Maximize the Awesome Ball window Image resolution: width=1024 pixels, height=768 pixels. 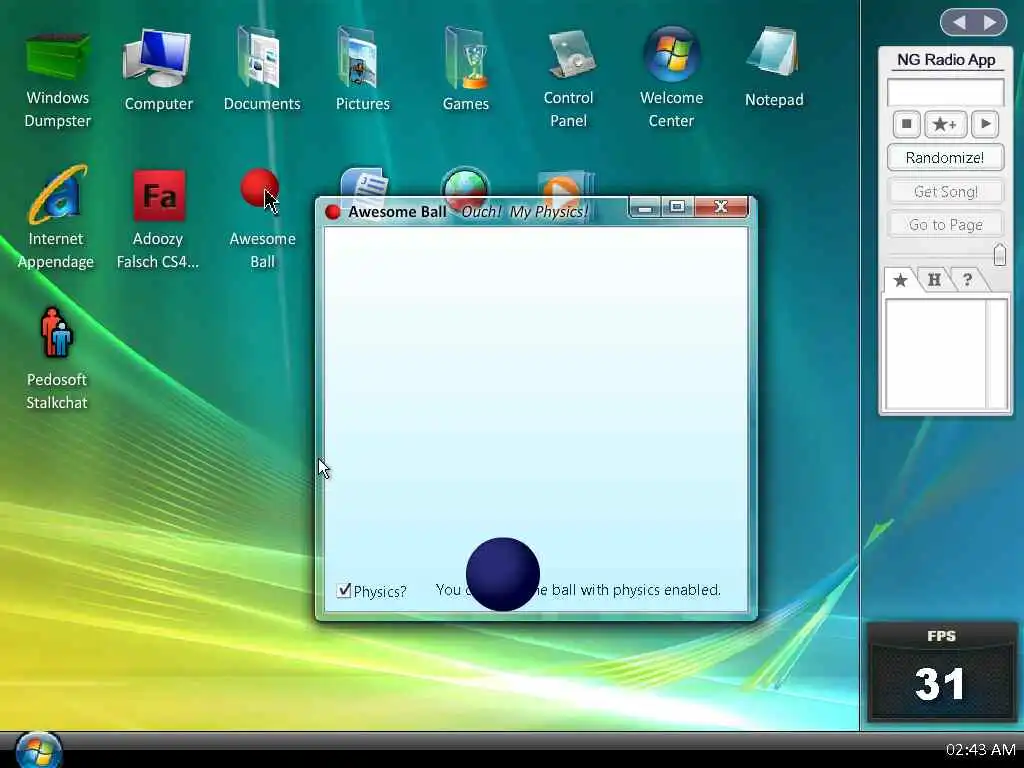[x=677, y=207]
